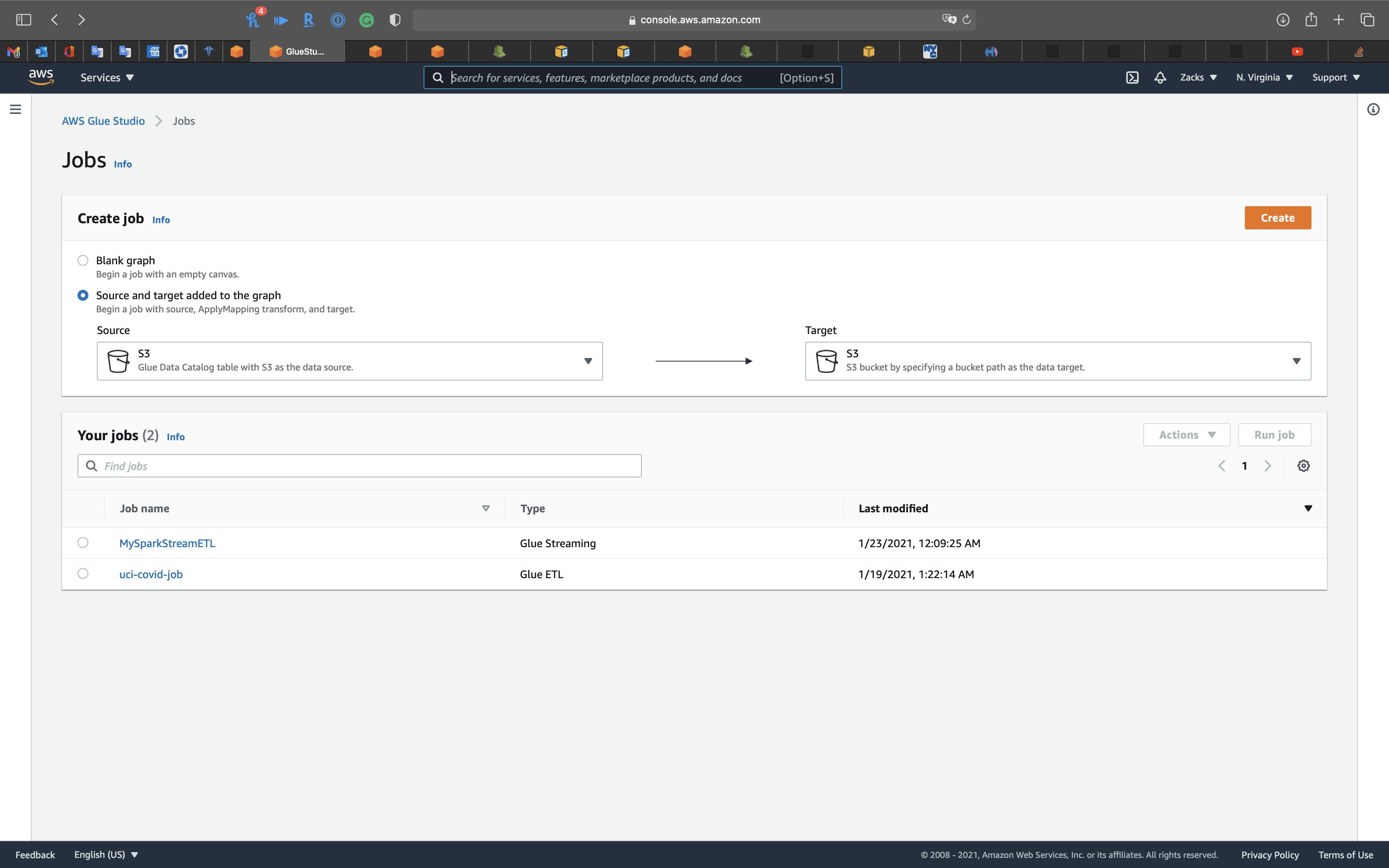Click the Safari share icon

[x=1311, y=19]
